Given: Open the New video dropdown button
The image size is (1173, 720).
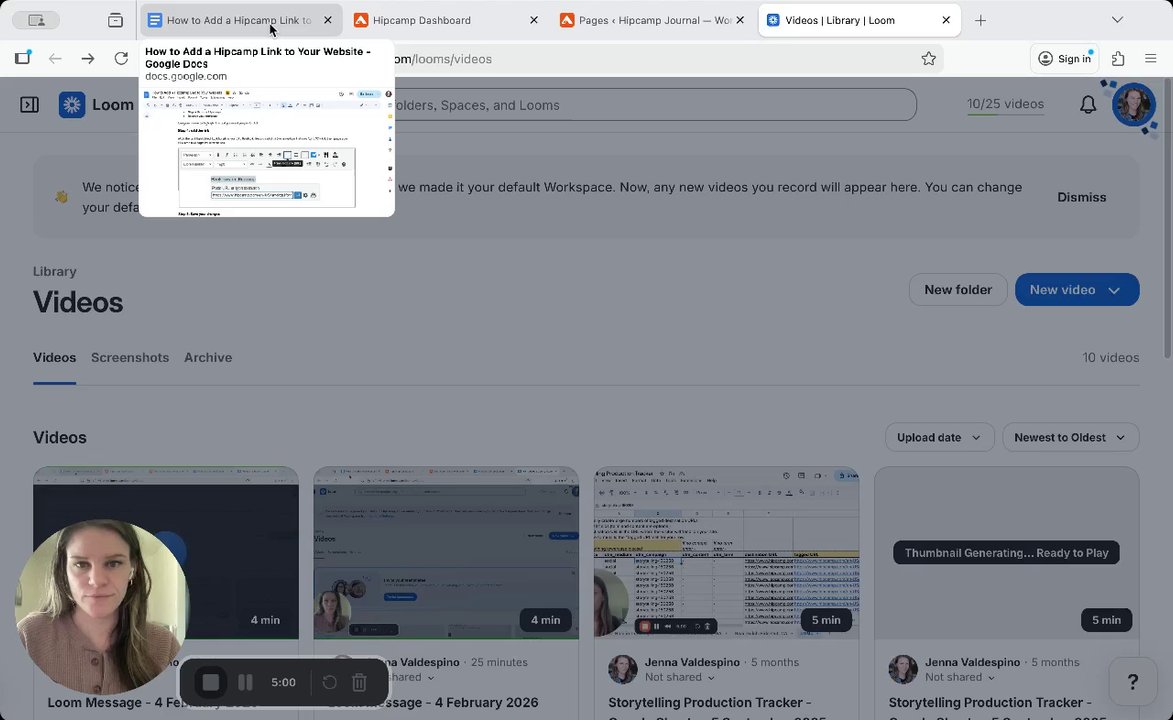Looking at the screenshot, I should pyautogui.click(x=1076, y=290).
